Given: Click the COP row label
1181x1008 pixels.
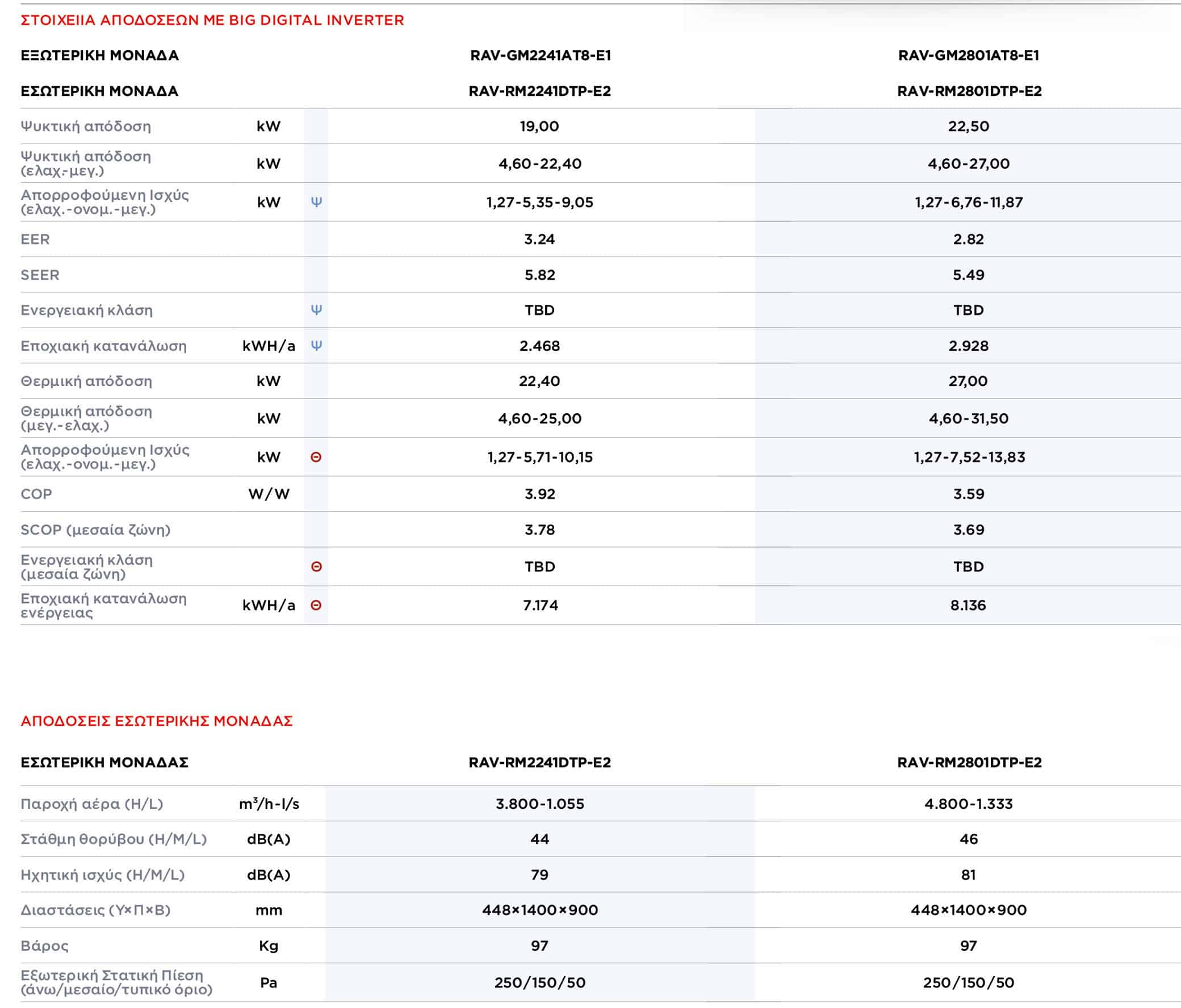Looking at the screenshot, I should click(x=36, y=494).
